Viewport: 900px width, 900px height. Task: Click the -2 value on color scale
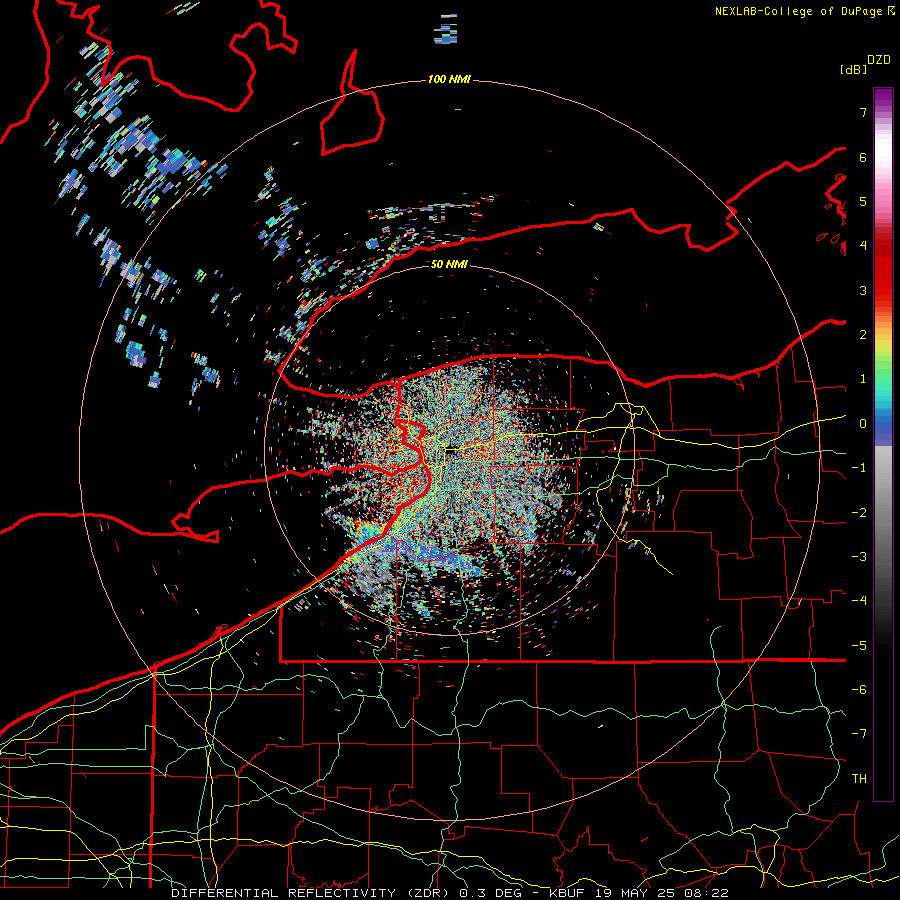859,513
